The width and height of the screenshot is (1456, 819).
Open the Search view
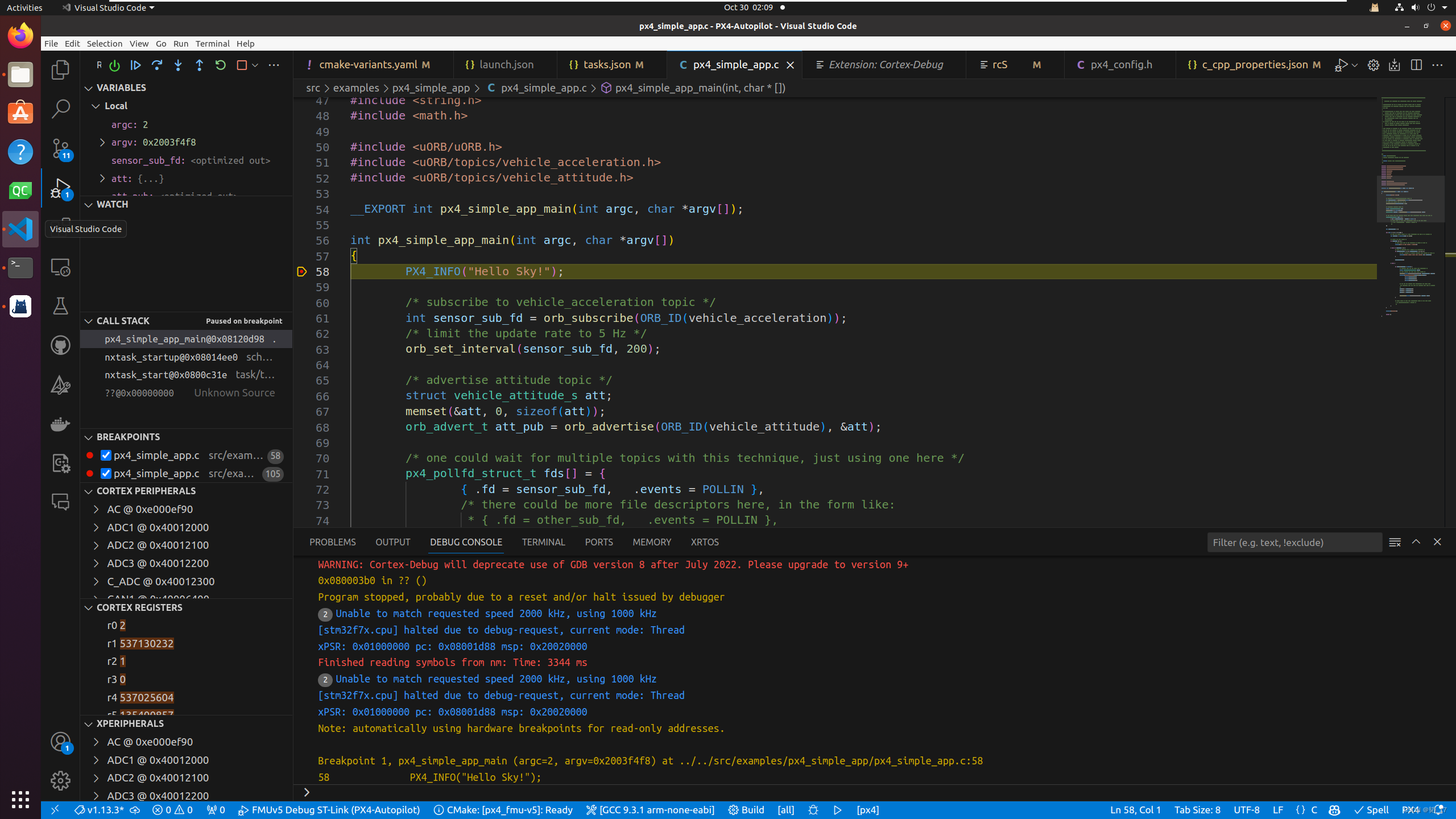pos(60,109)
